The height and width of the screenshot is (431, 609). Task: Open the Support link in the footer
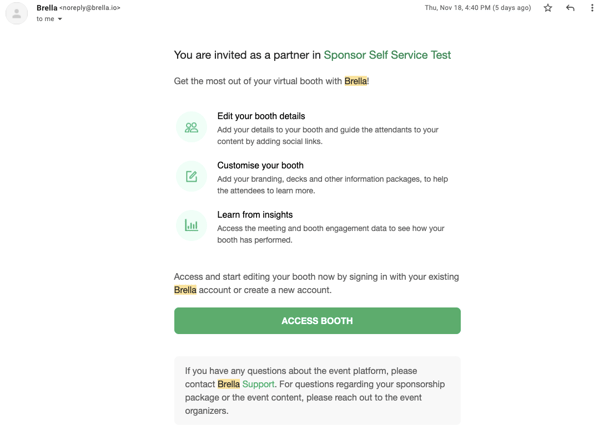coord(258,384)
